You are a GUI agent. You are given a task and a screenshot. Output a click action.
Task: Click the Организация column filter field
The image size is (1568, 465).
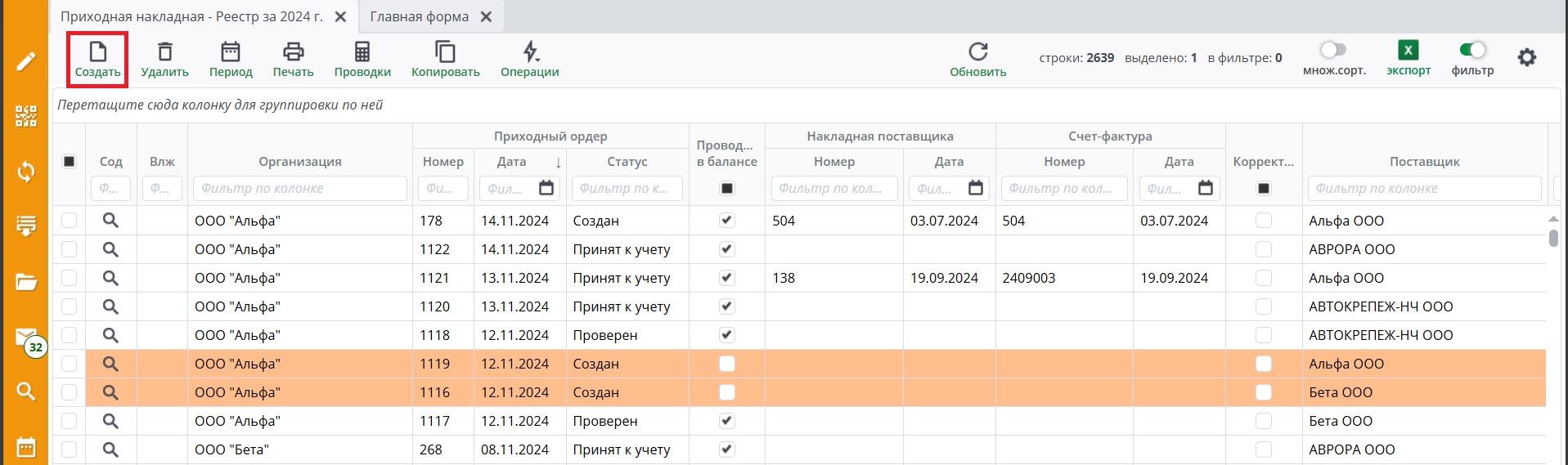(299, 189)
